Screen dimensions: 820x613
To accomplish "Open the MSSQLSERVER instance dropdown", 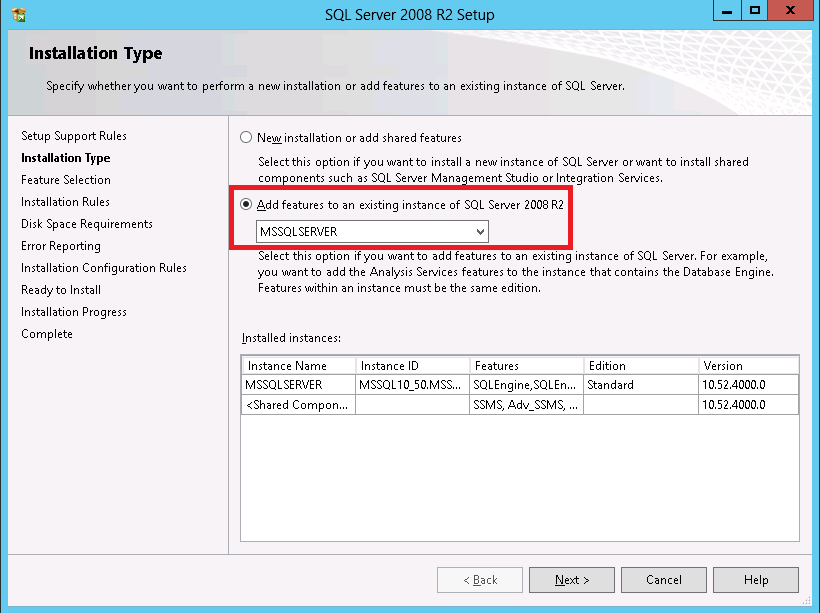I will tap(372, 232).
